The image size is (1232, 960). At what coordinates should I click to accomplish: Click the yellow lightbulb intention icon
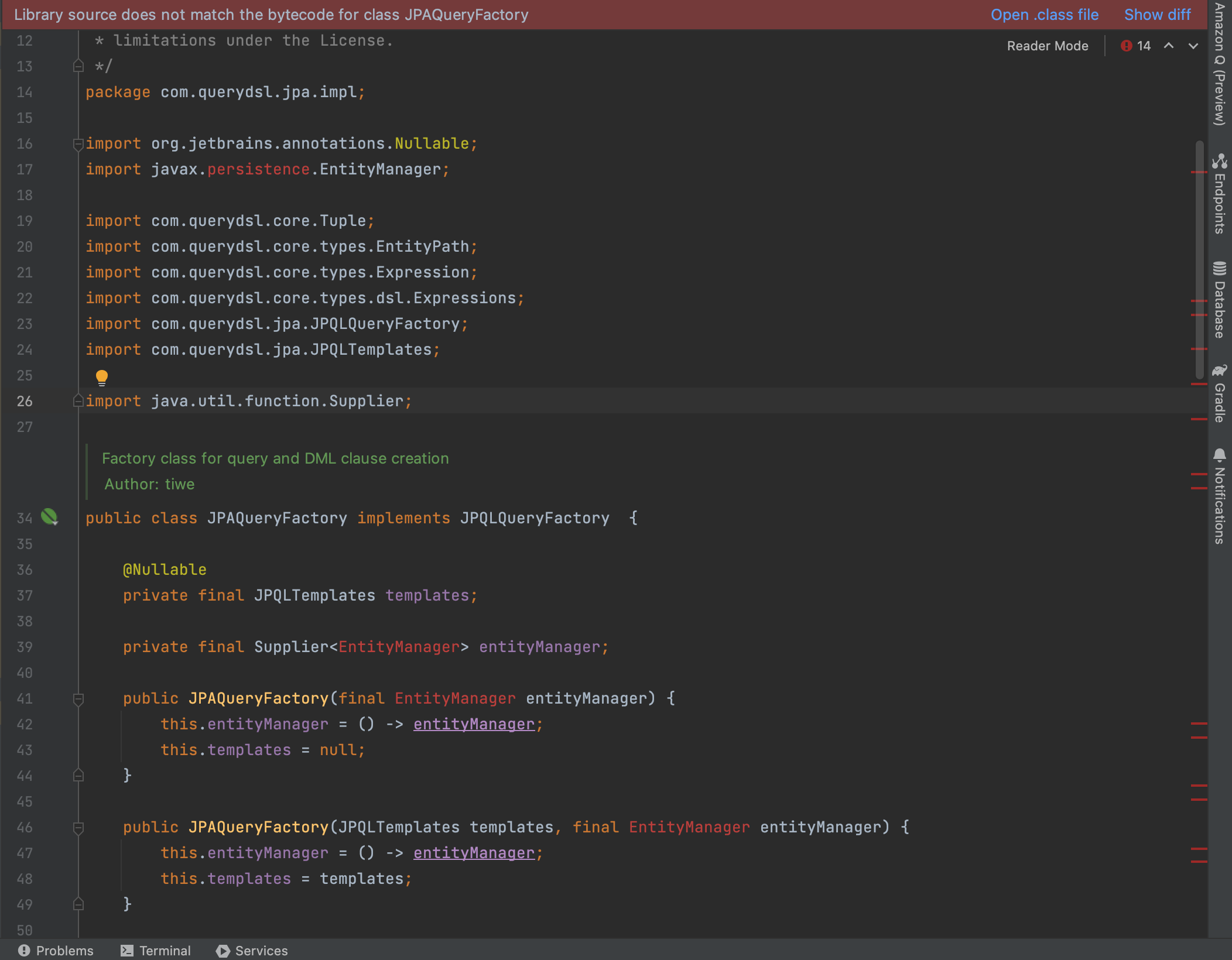click(102, 378)
